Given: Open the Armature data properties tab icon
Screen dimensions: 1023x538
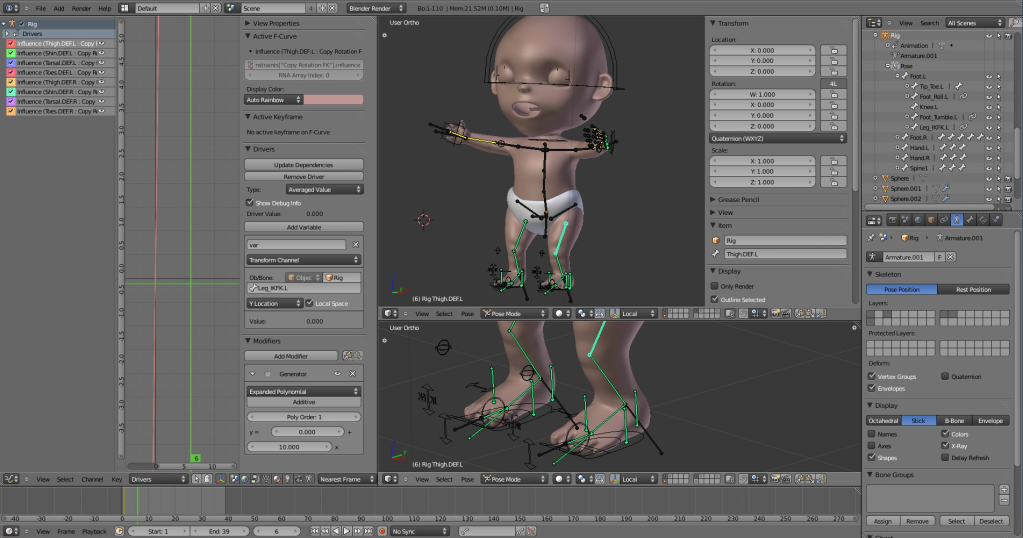Looking at the screenshot, I should tap(957, 220).
